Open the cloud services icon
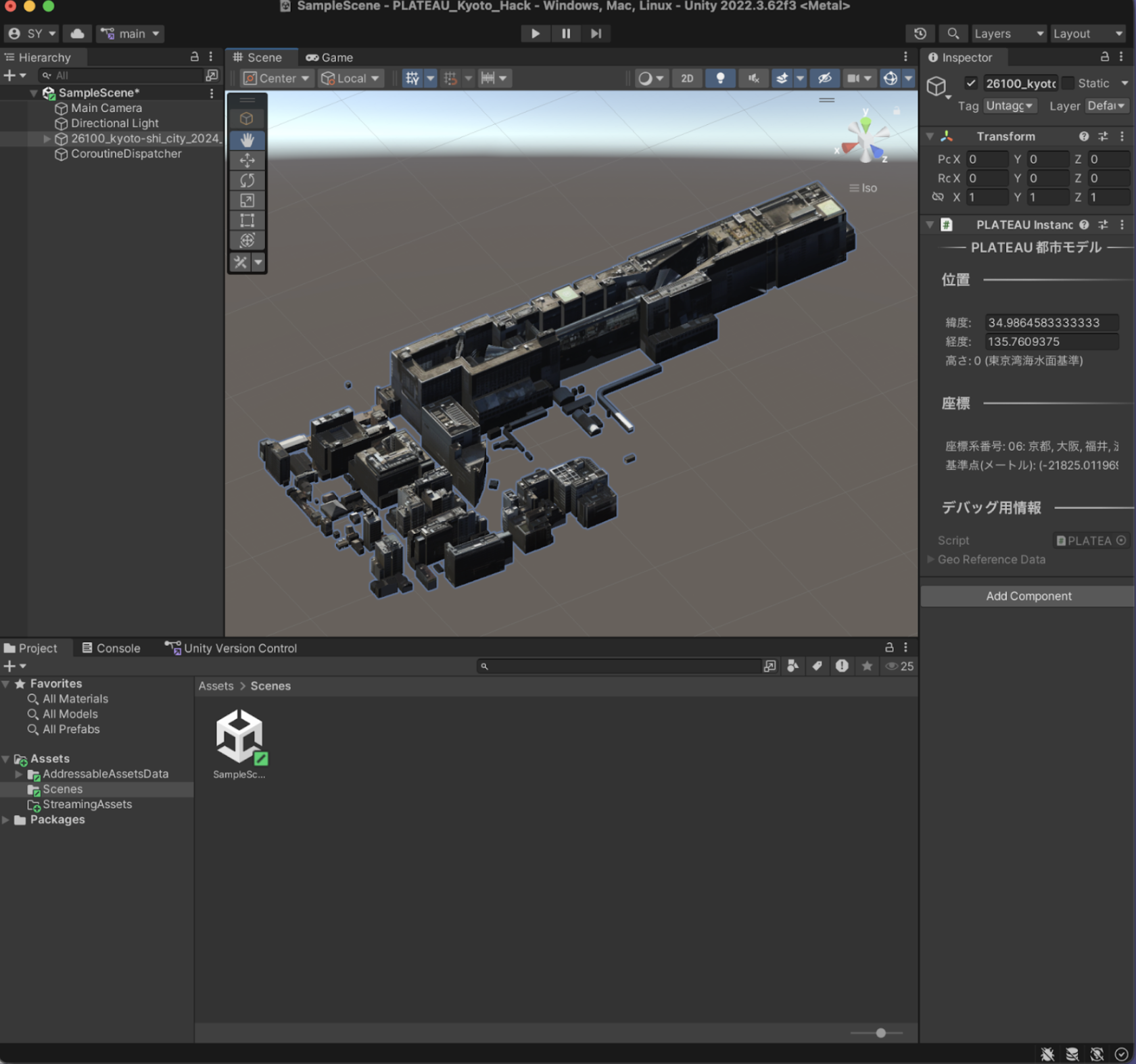 click(78, 33)
